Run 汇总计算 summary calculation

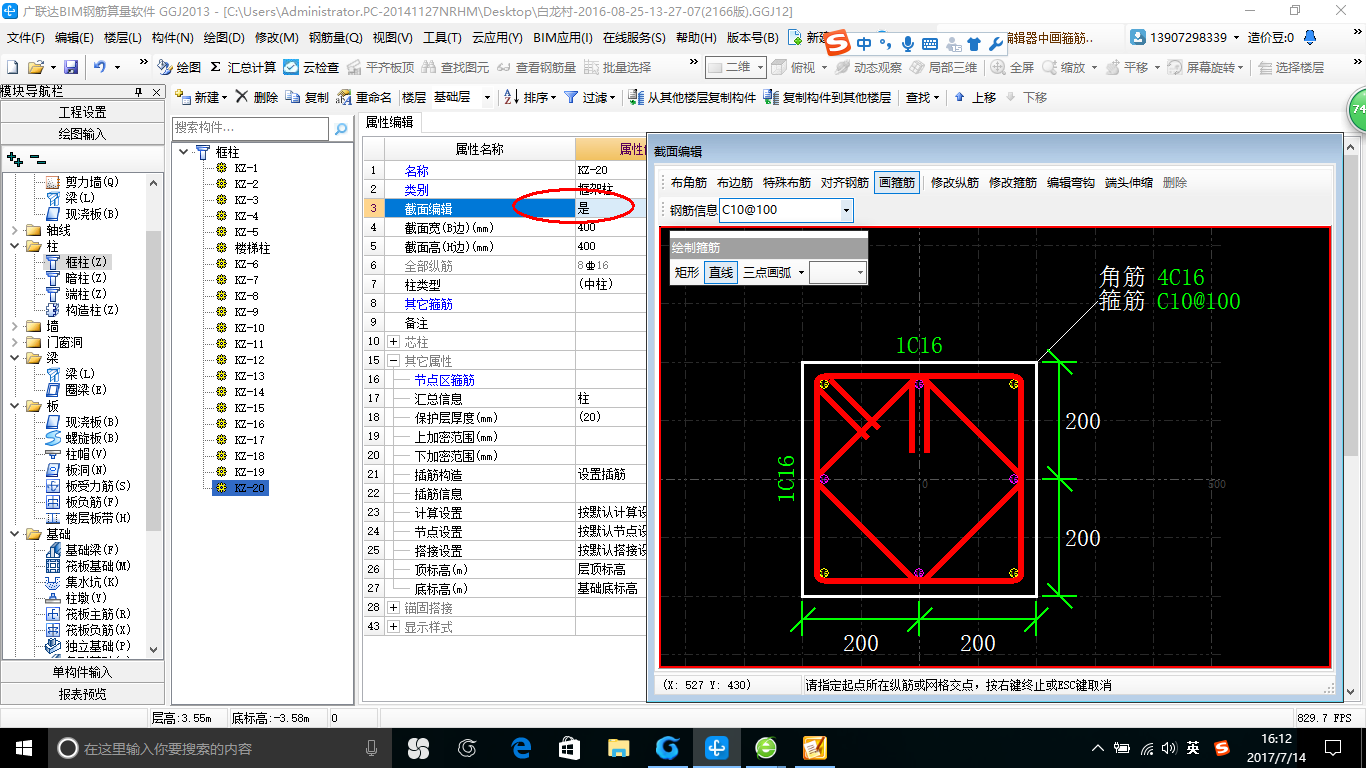coord(243,67)
